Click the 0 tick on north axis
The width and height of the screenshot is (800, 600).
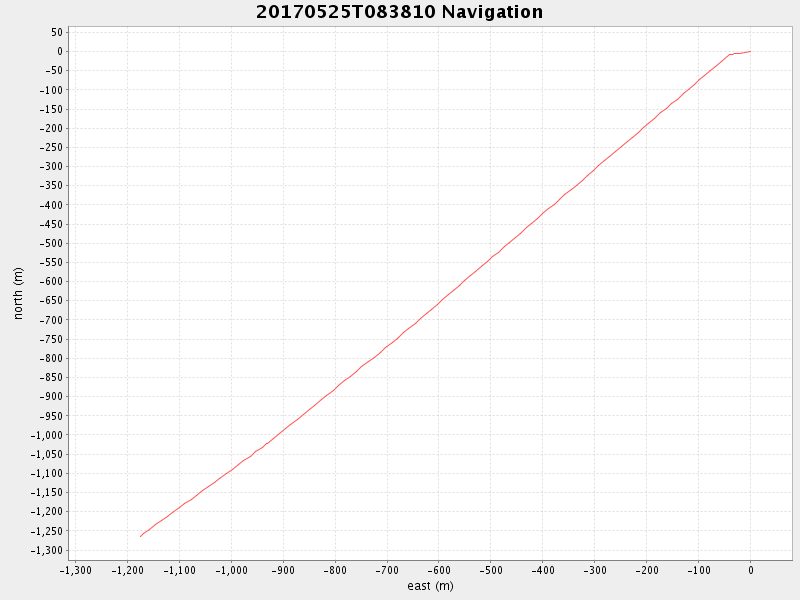click(60, 51)
